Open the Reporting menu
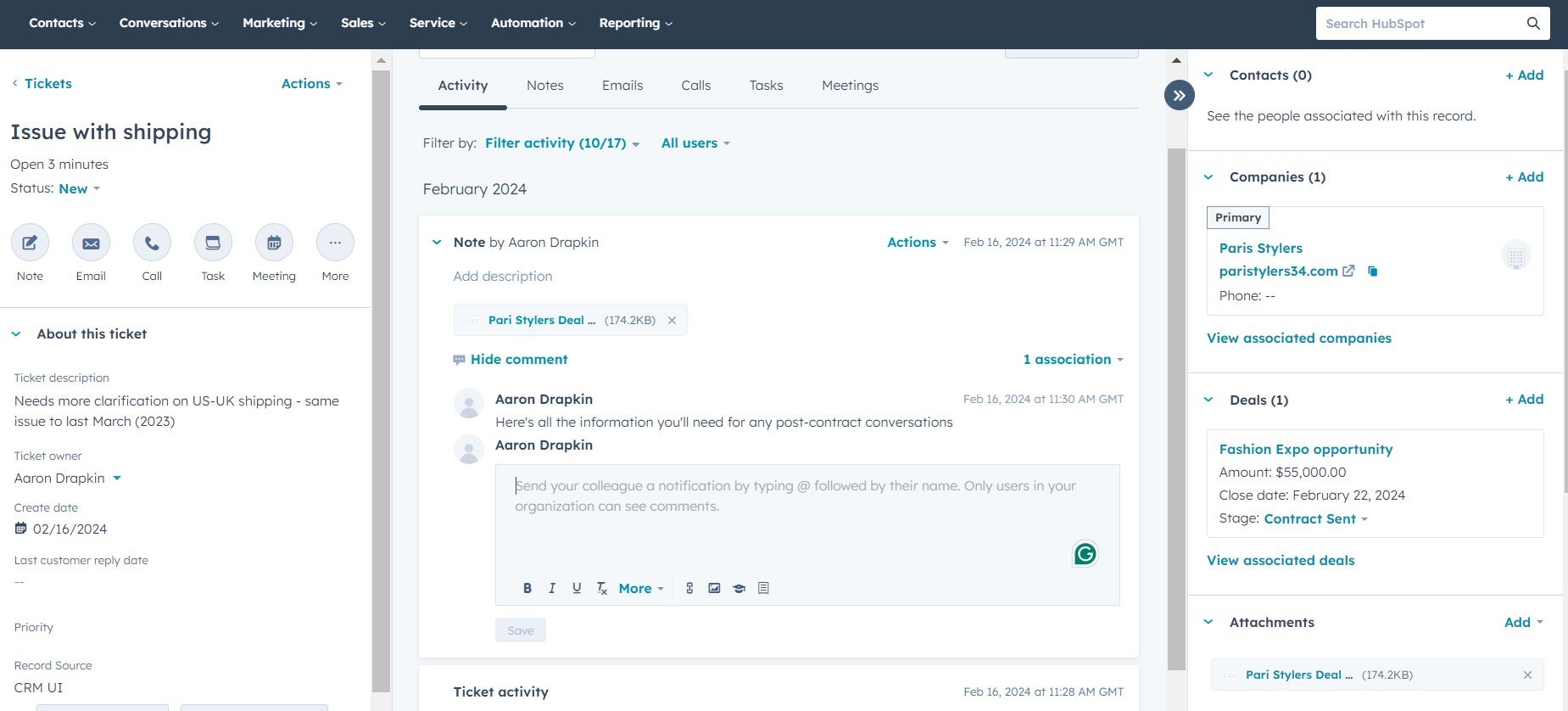 pyautogui.click(x=635, y=23)
